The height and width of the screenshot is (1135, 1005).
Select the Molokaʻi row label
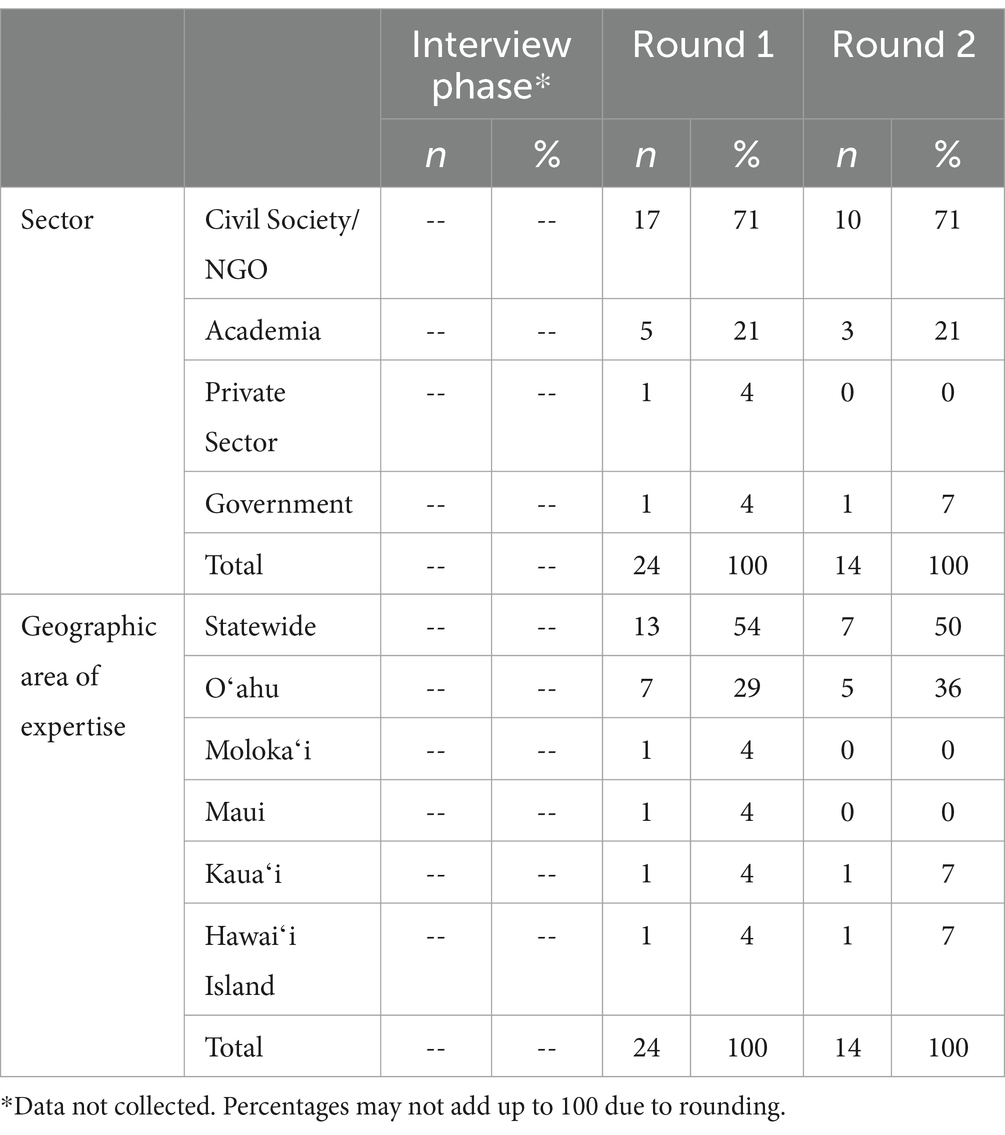258,750
